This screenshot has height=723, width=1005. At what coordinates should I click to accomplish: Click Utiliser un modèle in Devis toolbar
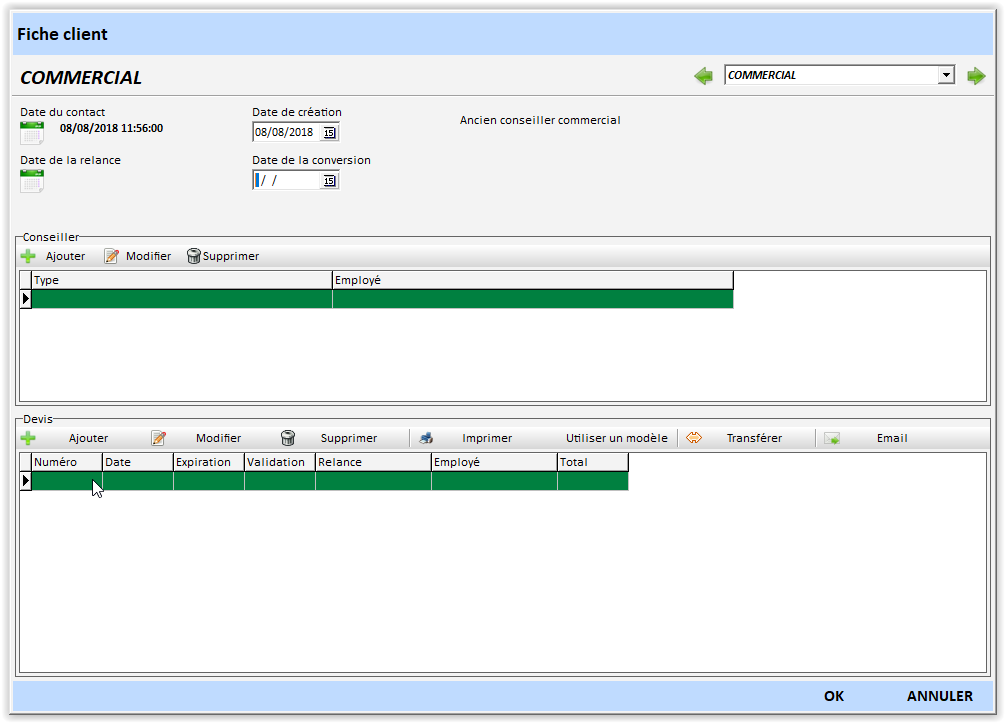point(616,438)
